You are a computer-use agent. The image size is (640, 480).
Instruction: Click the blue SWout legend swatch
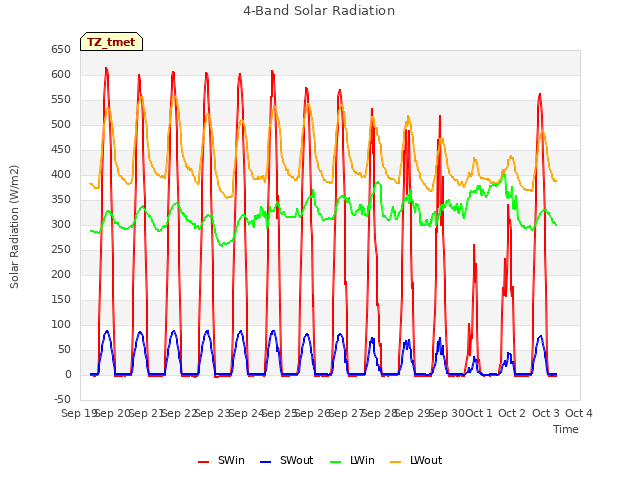click(265, 462)
